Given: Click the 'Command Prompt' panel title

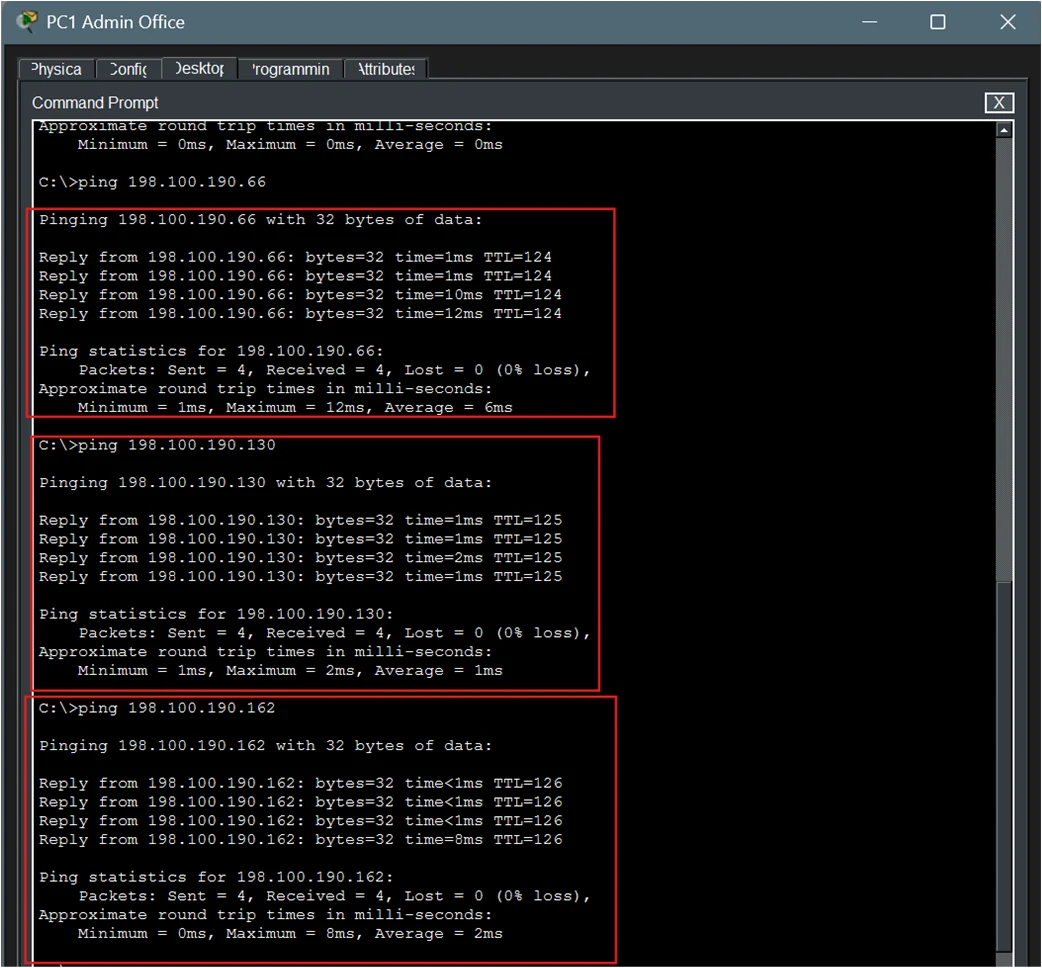Looking at the screenshot, I should [95, 103].
